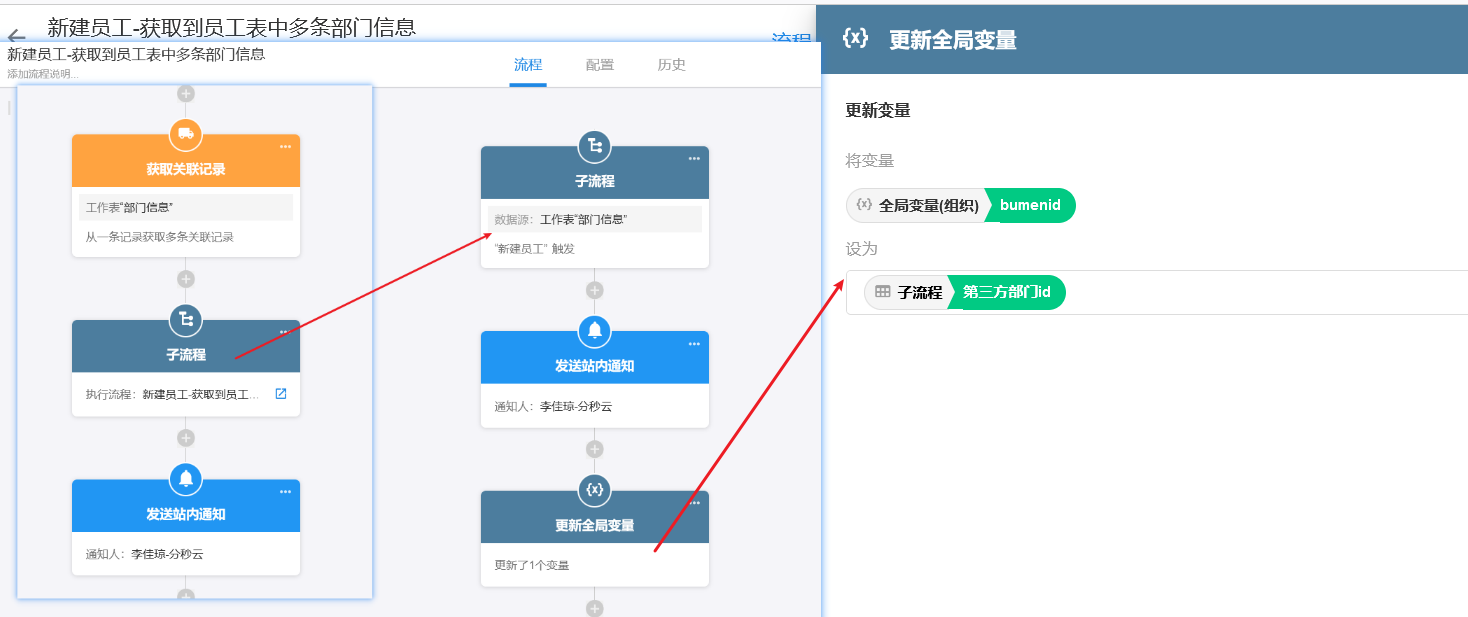Add a node below the "新建员工" 触发 card
Viewport: 1468px width, 617px height.
pyautogui.click(x=595, y=291)
